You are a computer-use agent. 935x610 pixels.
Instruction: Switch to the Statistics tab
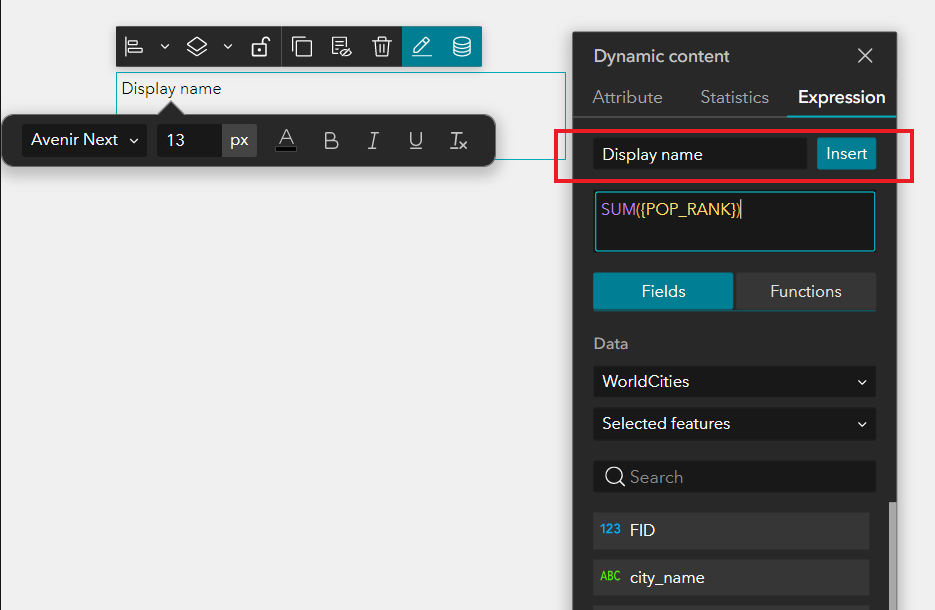click(734, 97)
